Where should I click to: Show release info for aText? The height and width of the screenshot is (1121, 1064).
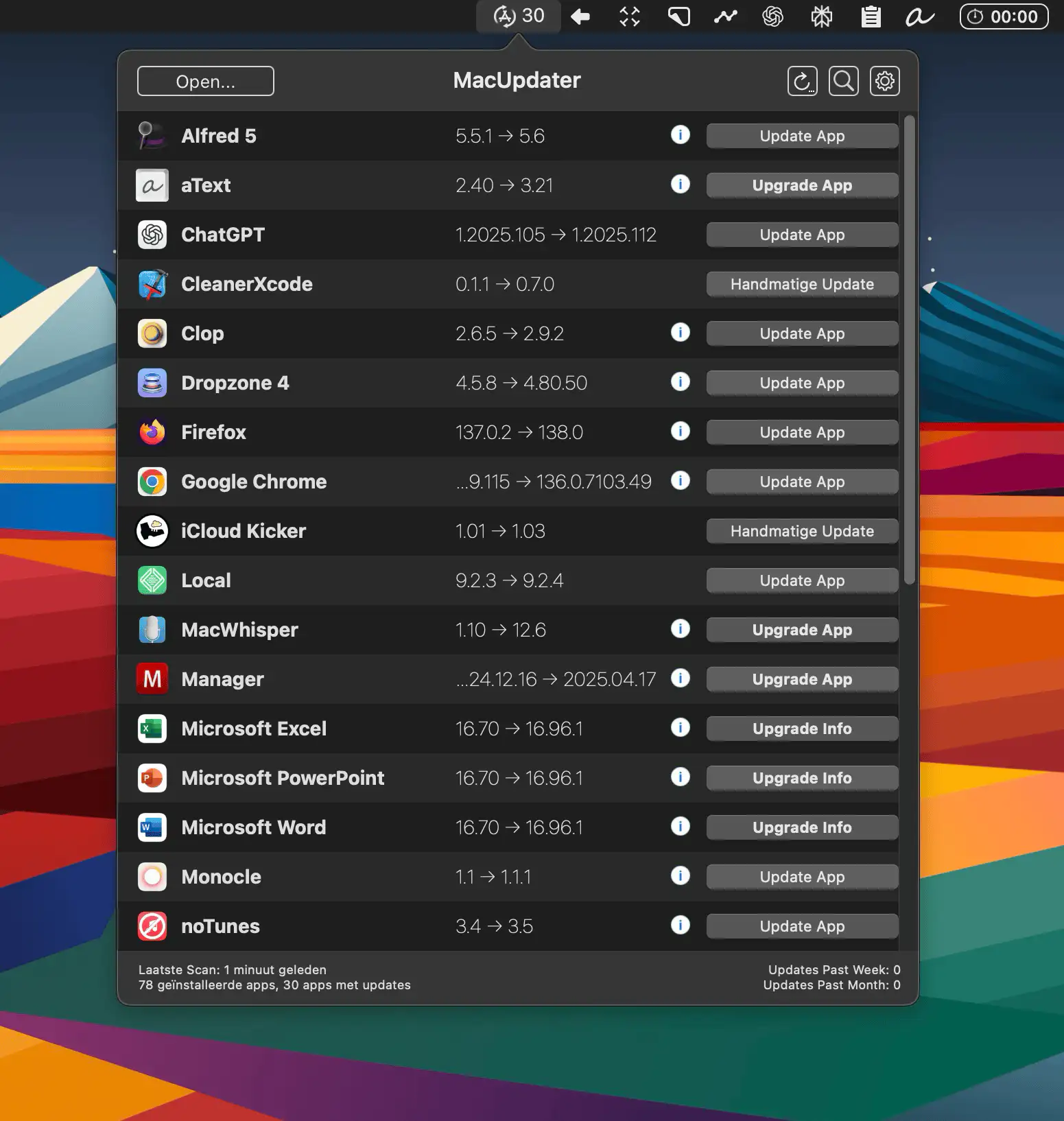click(680, 184)
